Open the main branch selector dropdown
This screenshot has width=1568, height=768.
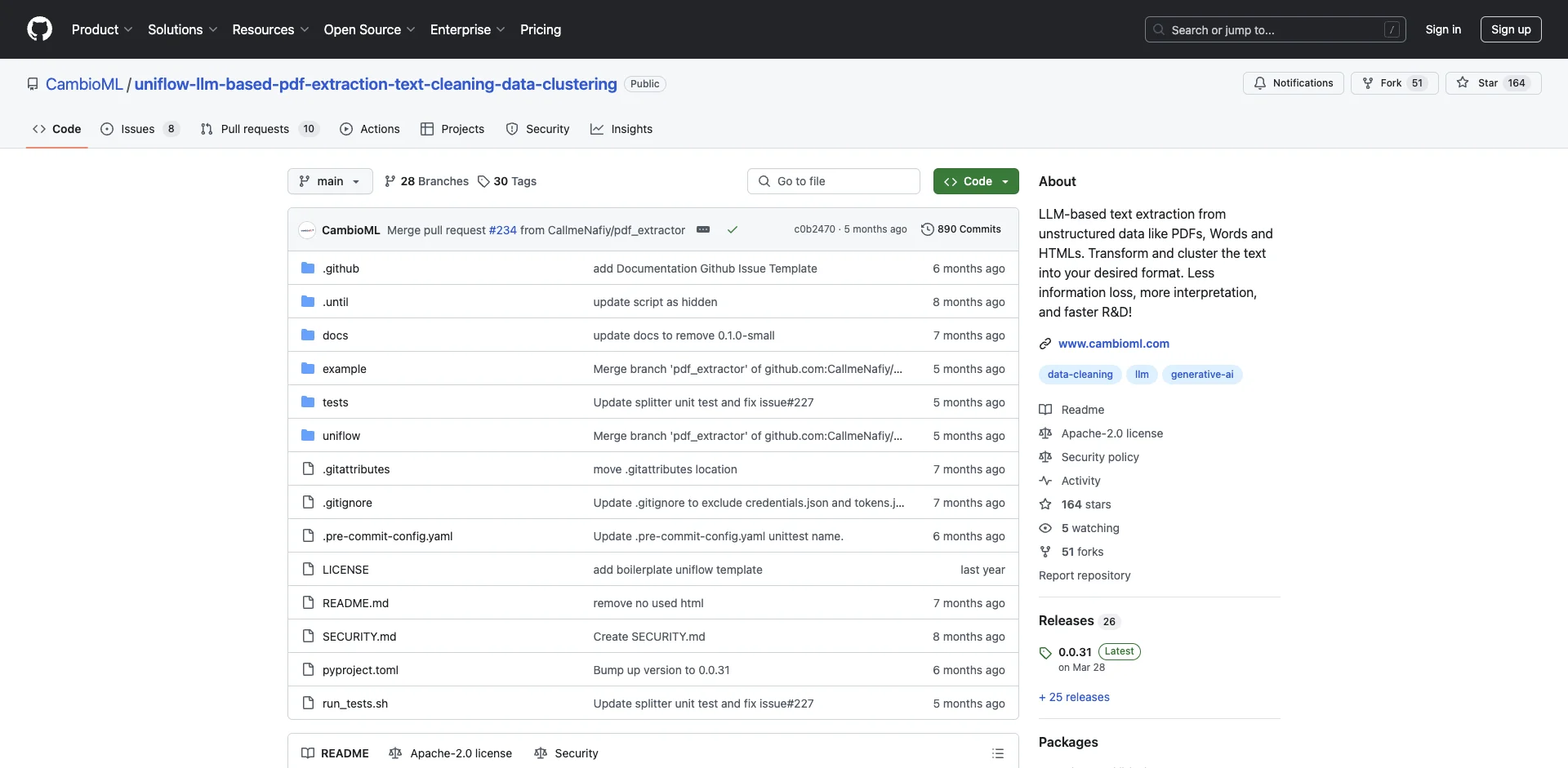330,181
